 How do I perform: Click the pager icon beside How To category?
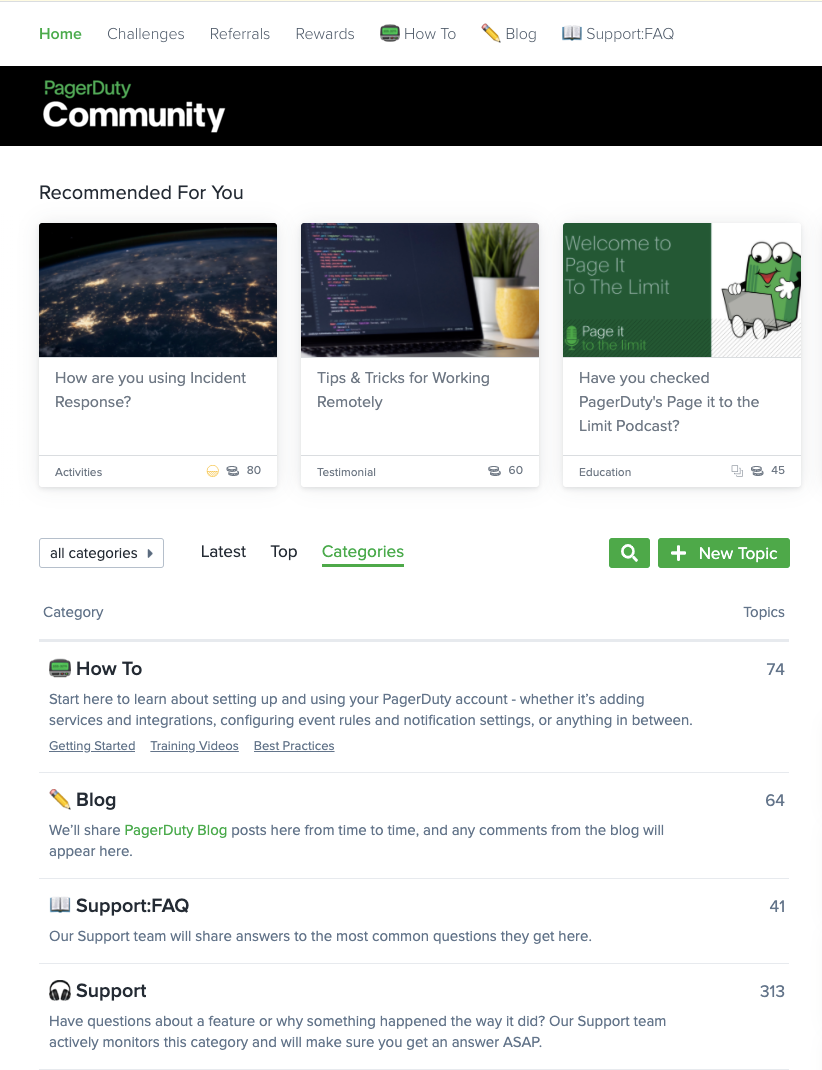coord(60,668)
